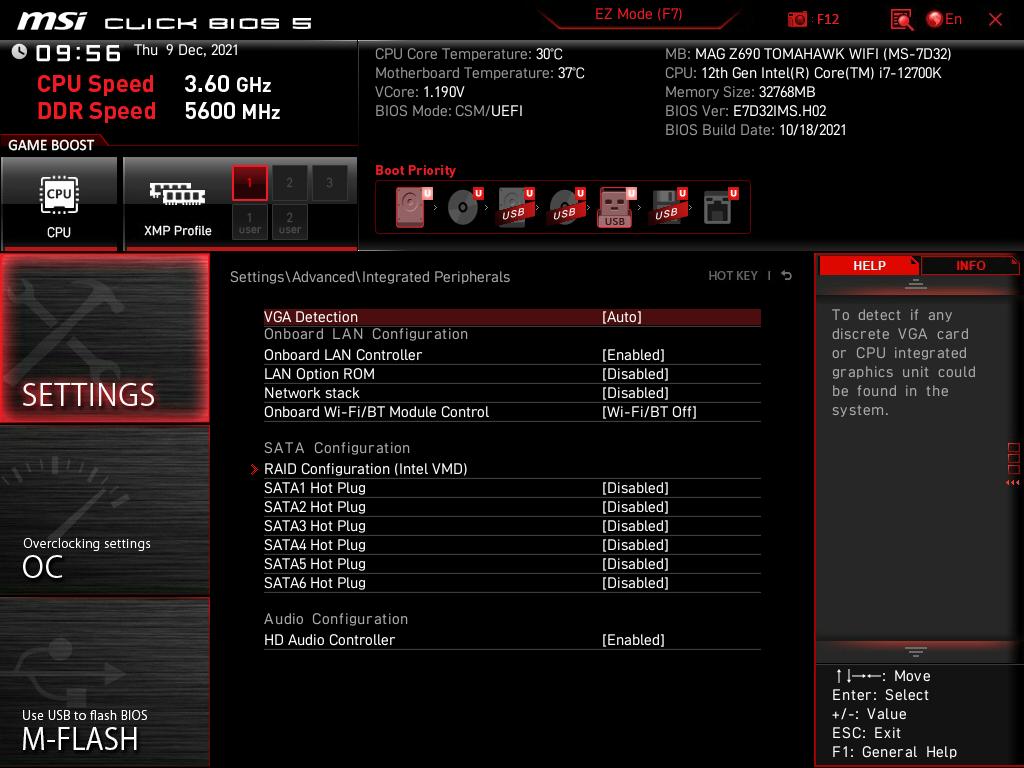Select the hard disk boot priority icon
Screen dimensions: 1024x768
tap(413, 207)
